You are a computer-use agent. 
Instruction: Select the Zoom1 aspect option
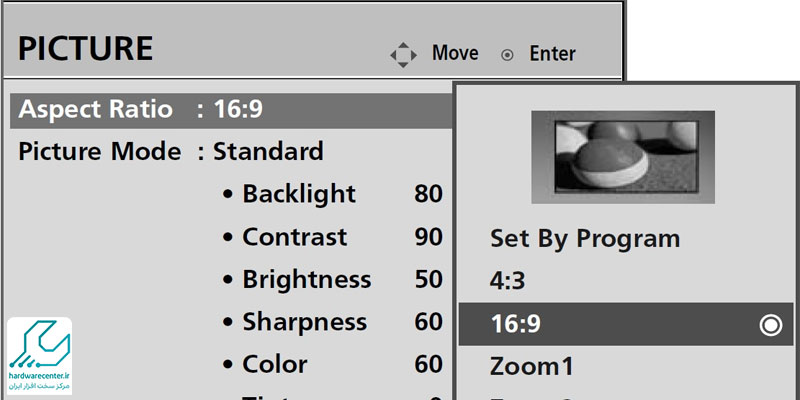coord(525,366)
